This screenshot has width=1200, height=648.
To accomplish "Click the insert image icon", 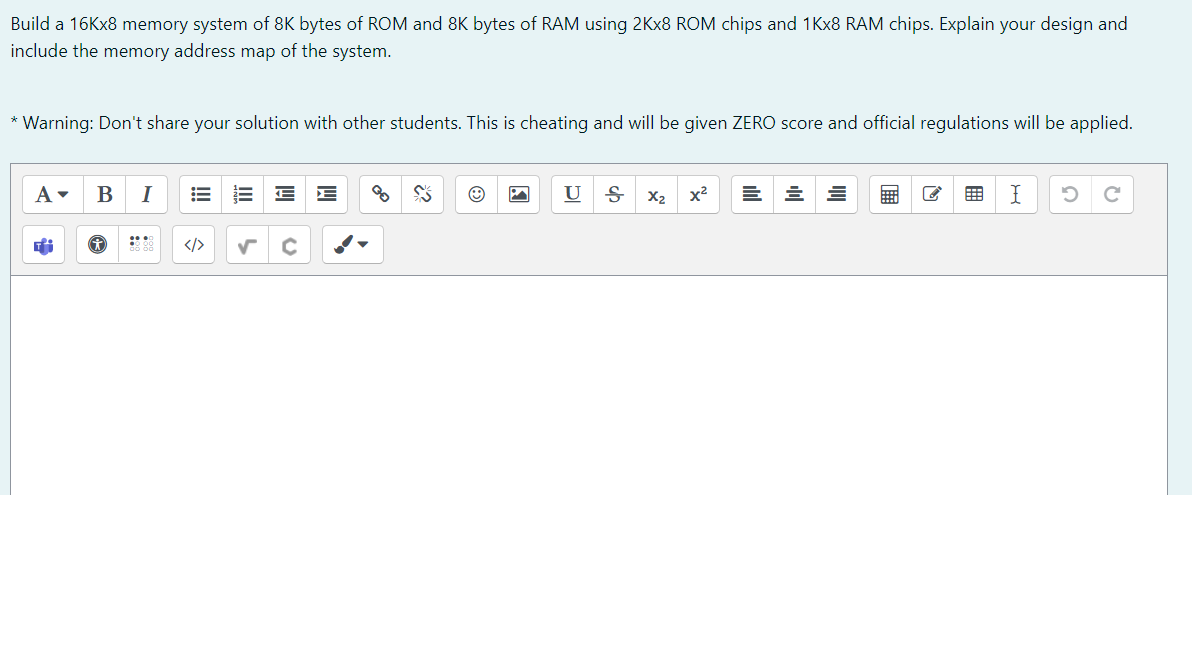I will point(519,194).
